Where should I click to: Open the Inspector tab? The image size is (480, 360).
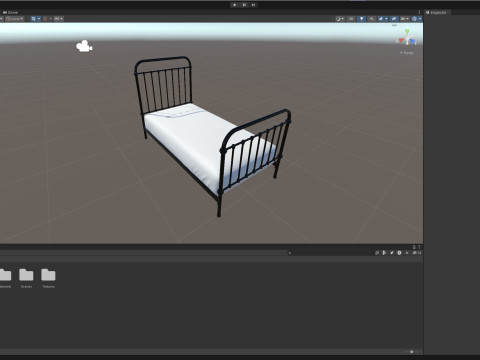437,12
